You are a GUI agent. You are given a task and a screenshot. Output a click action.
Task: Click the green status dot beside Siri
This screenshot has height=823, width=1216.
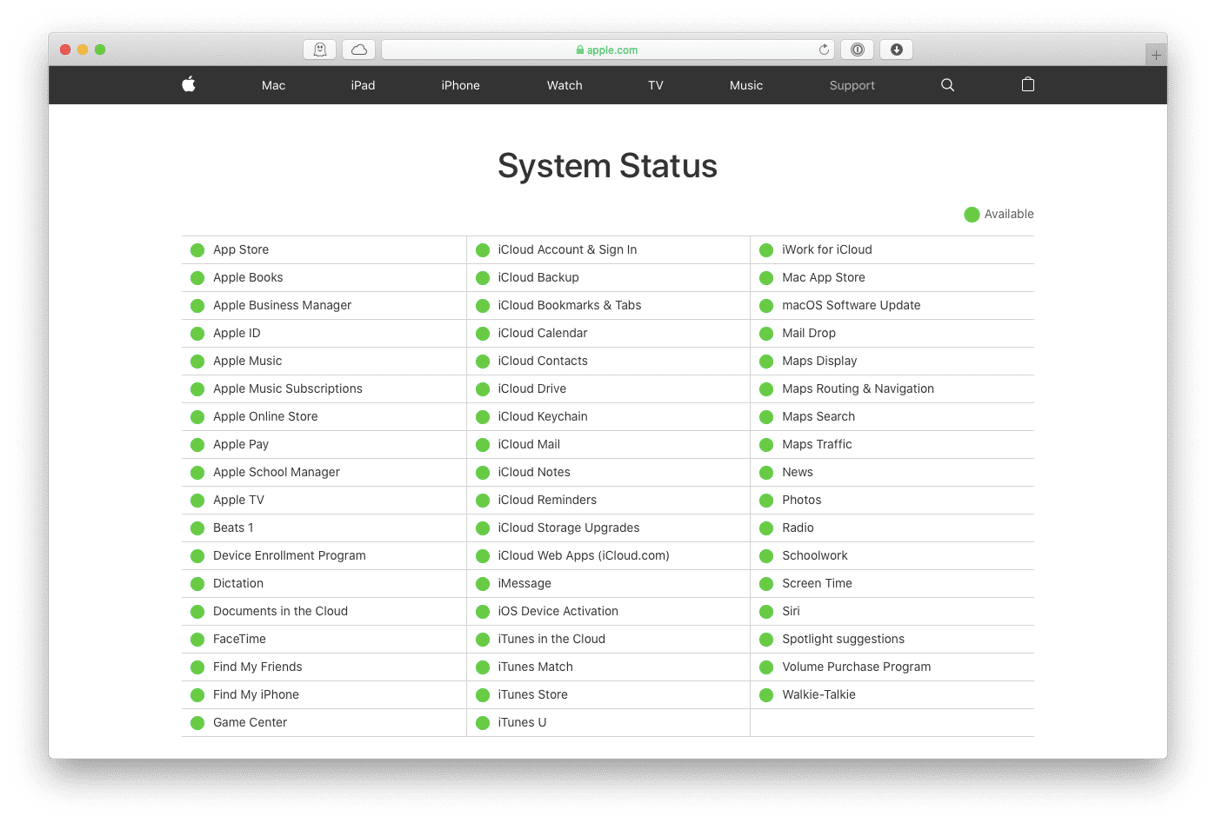point(766,612)
